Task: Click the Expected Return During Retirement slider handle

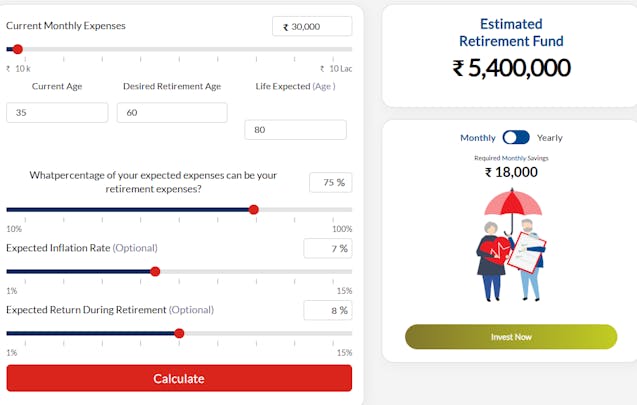Action: [x=179, y=333]
